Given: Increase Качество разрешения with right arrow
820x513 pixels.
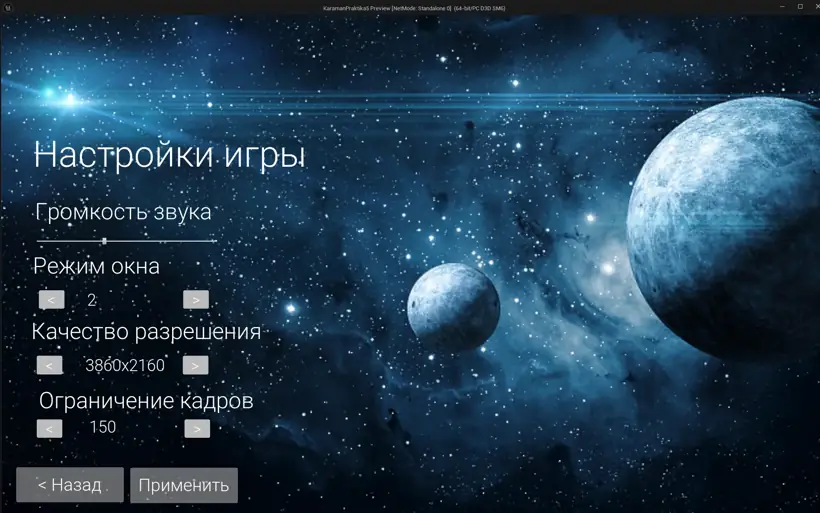Looking at the screenshot, I should point(196,365).
